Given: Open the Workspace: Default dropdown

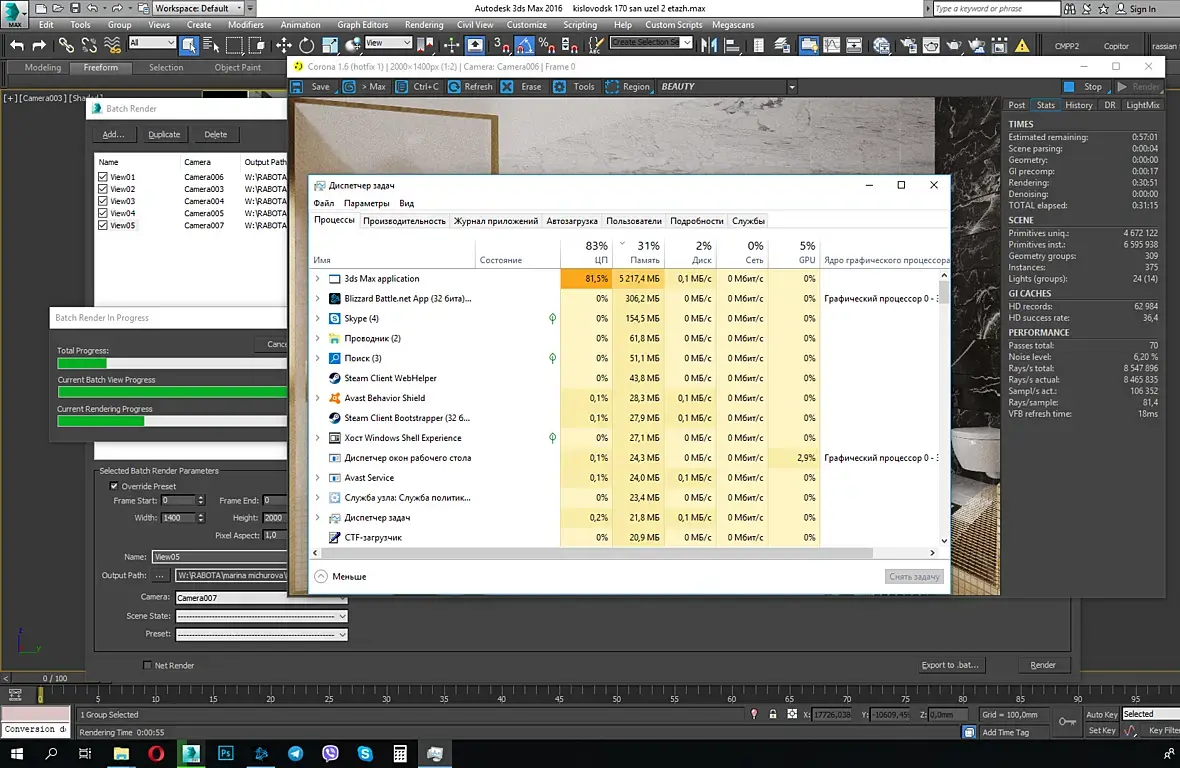Looking at the screenshot, I should point(199,8).
